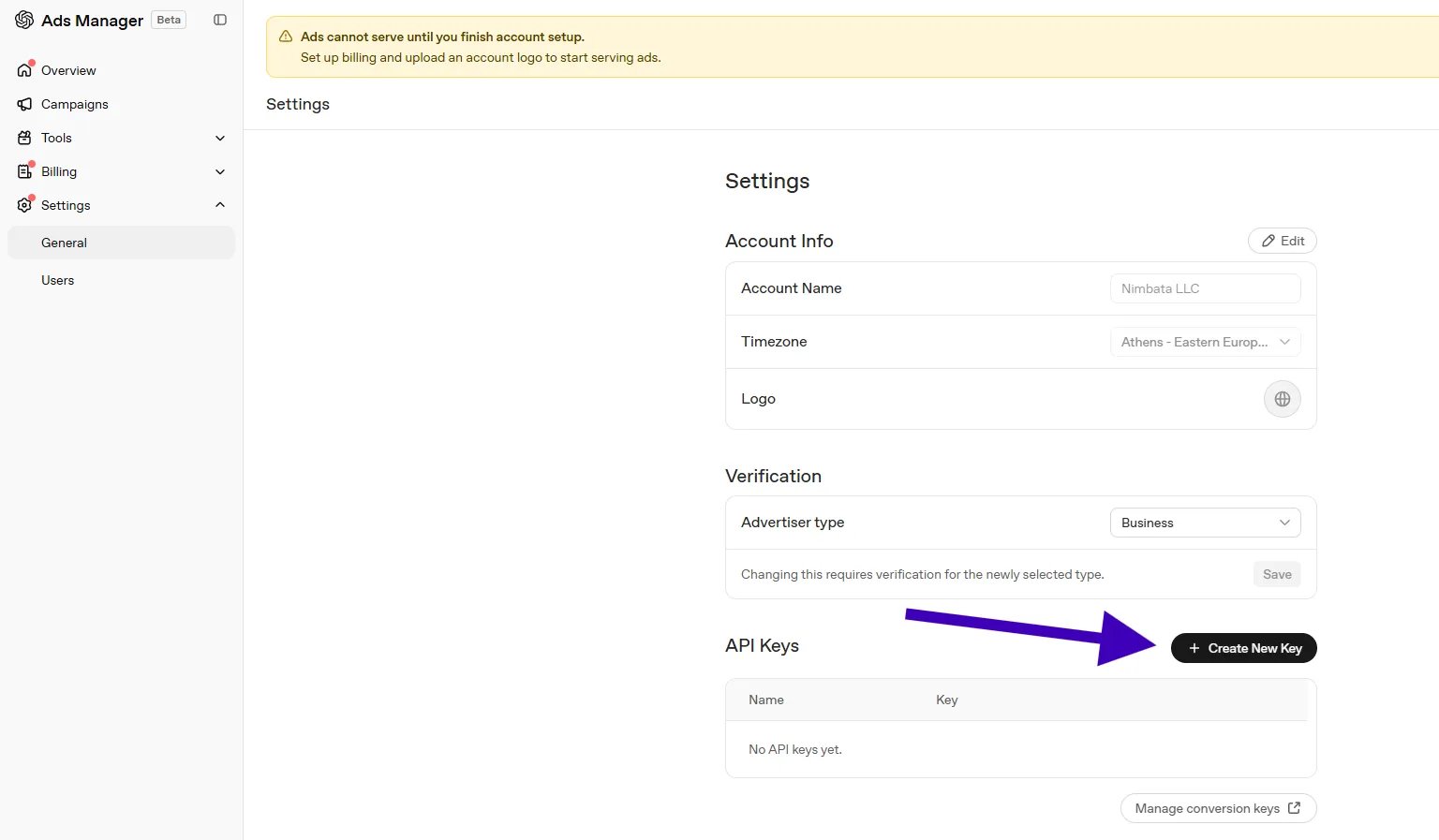The image size is (1439, 840).
Task: Click the 'Ads cannot serve until you finish account setup.' text
Action: (442, 37)
